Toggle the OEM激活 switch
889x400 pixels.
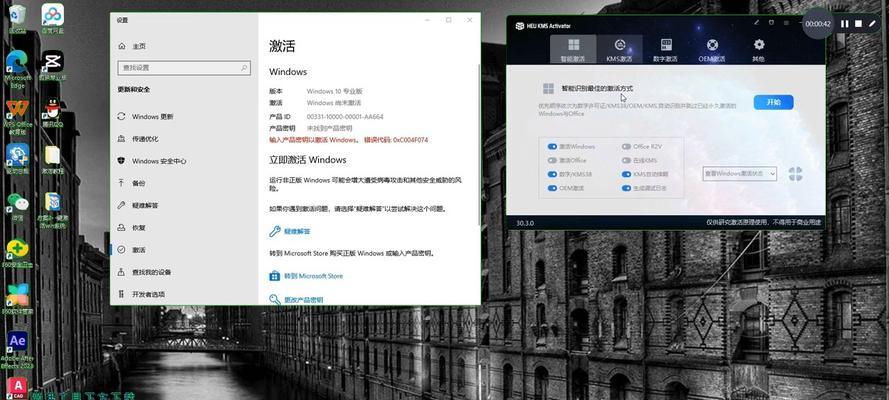click(x=552, y=188)
